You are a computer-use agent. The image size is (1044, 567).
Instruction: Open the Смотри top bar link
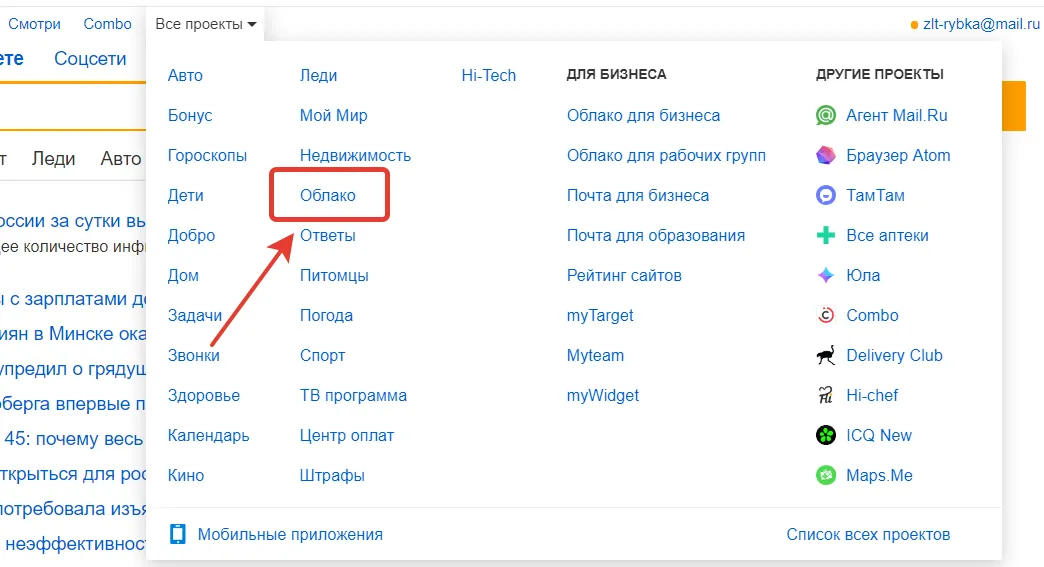coord(34,24)
